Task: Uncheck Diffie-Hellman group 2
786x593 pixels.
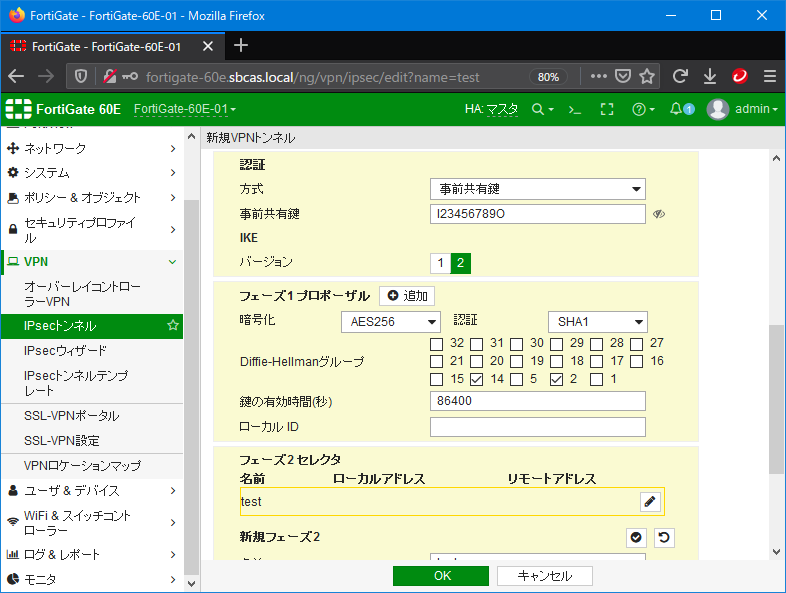Action: 556,379
